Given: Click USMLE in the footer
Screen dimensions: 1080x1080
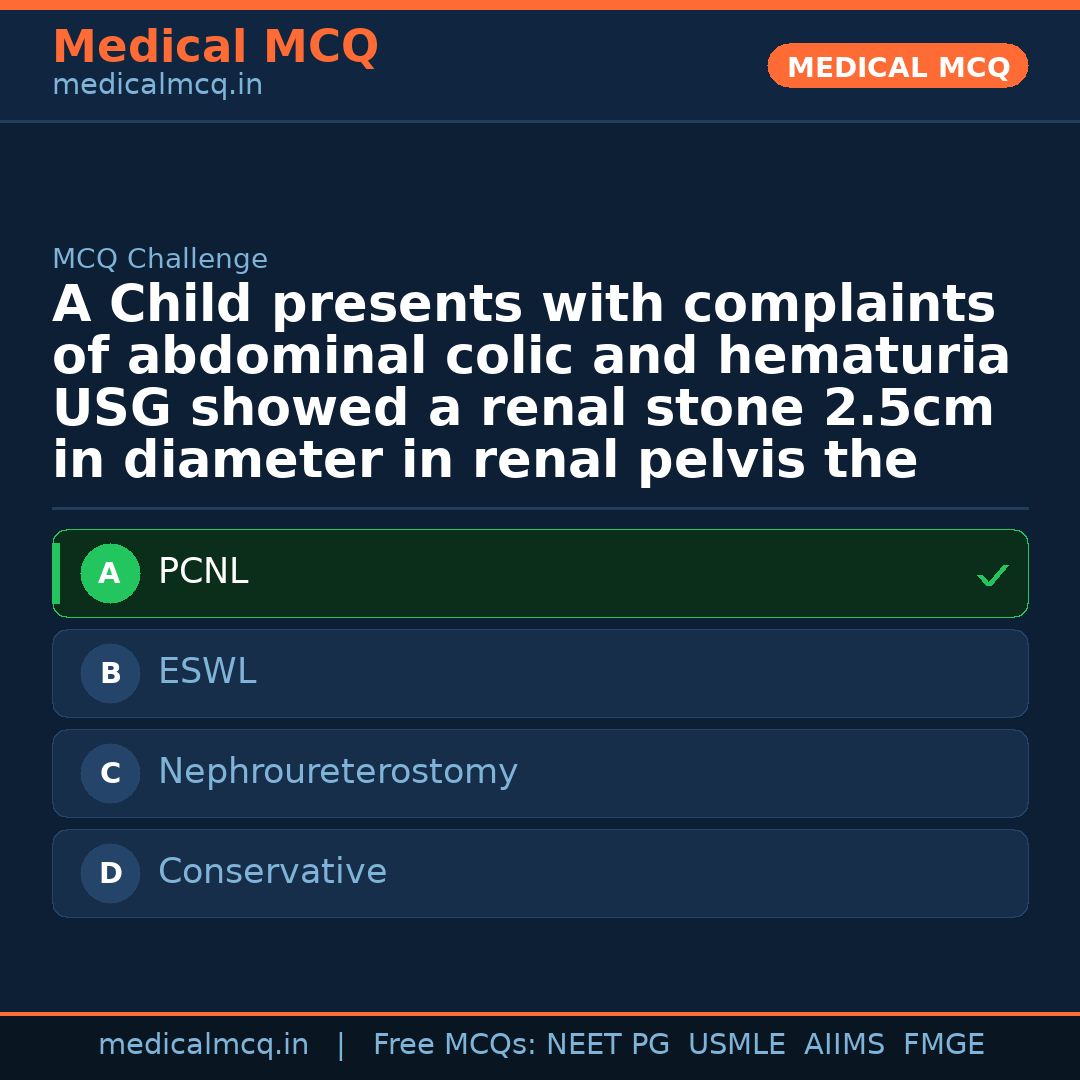Looking at the screenshot, I should click(736, 1045).
